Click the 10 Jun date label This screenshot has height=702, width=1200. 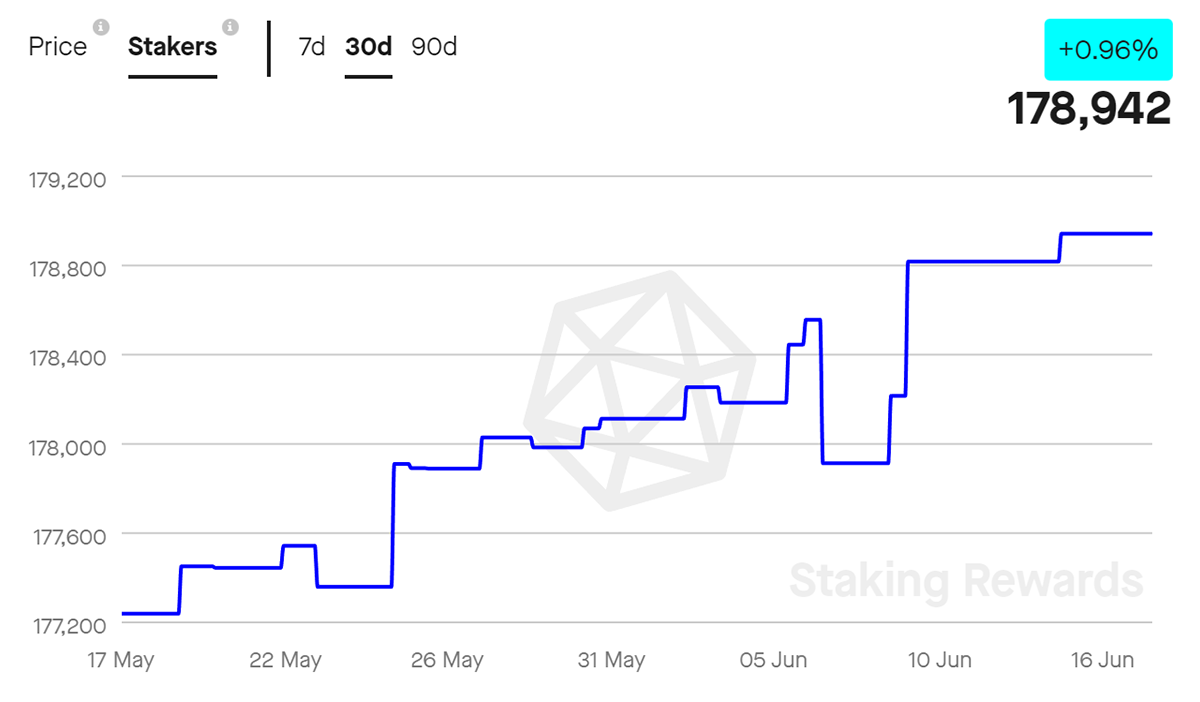click(936, 661)
